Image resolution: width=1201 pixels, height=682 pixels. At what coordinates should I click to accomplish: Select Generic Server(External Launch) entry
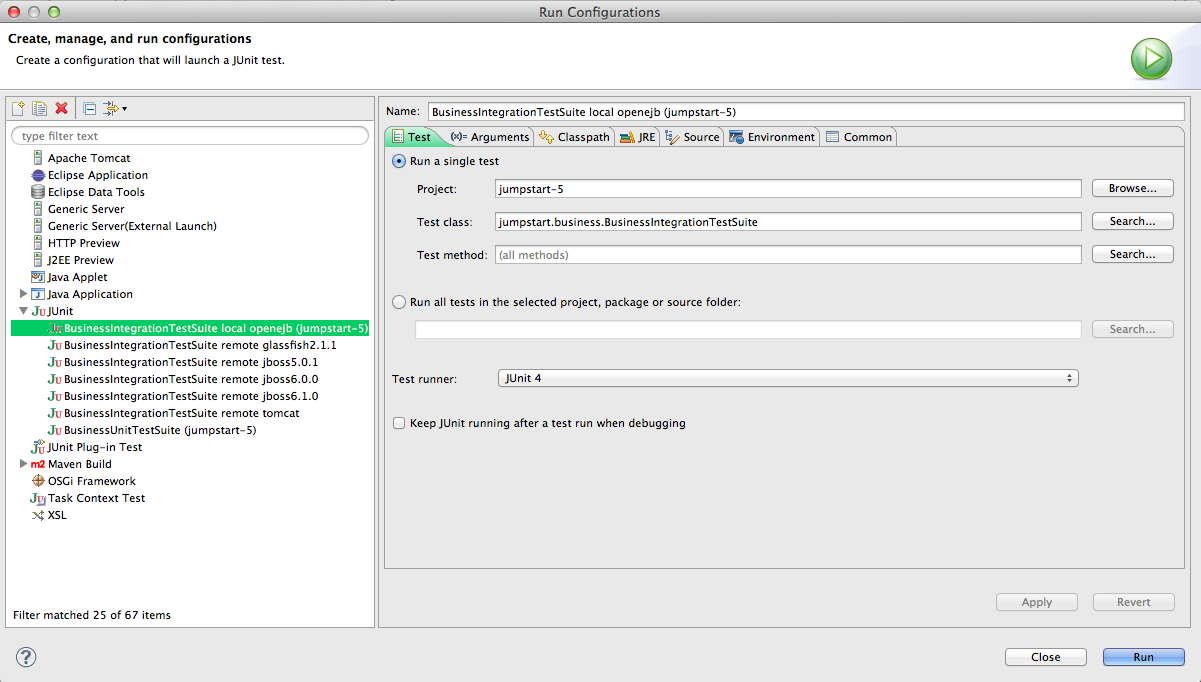point(132,226)
